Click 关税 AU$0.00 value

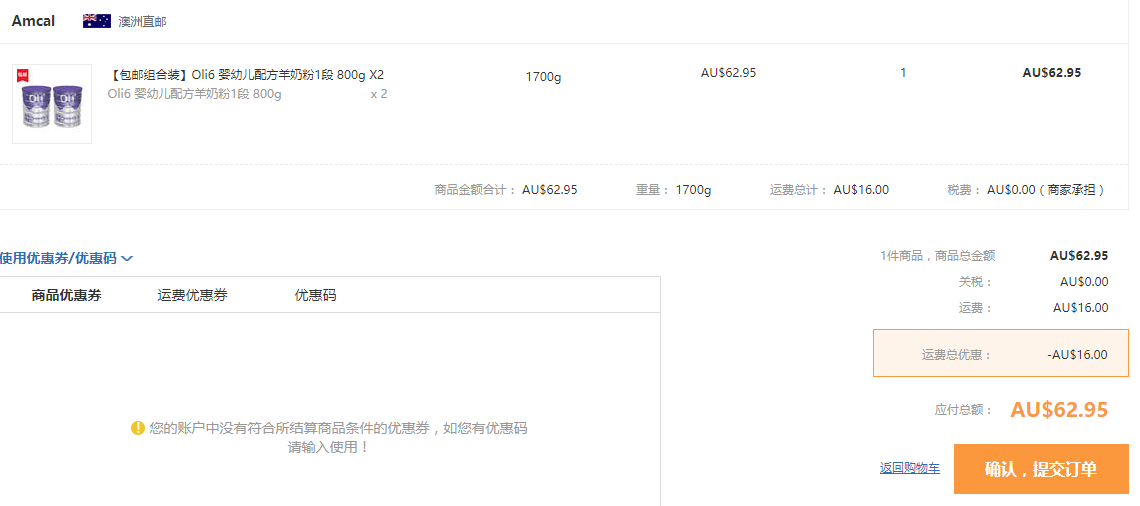(1084, 282)
